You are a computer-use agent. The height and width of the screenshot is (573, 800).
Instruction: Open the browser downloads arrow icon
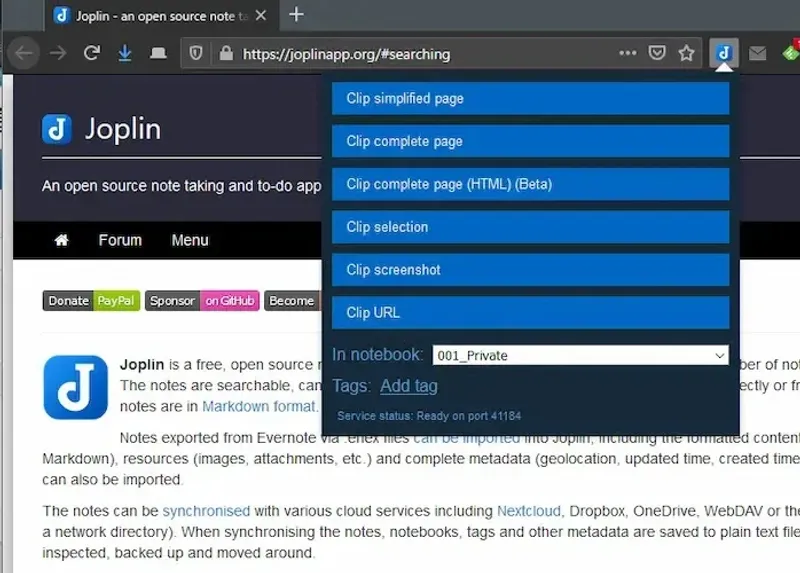coord(125,53)
